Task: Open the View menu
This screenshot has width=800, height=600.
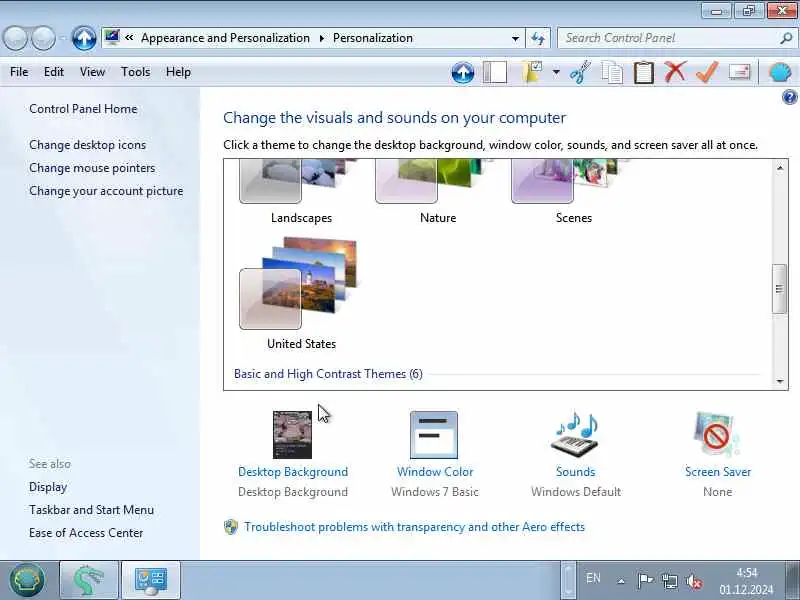Action: (x=92, y=72)
